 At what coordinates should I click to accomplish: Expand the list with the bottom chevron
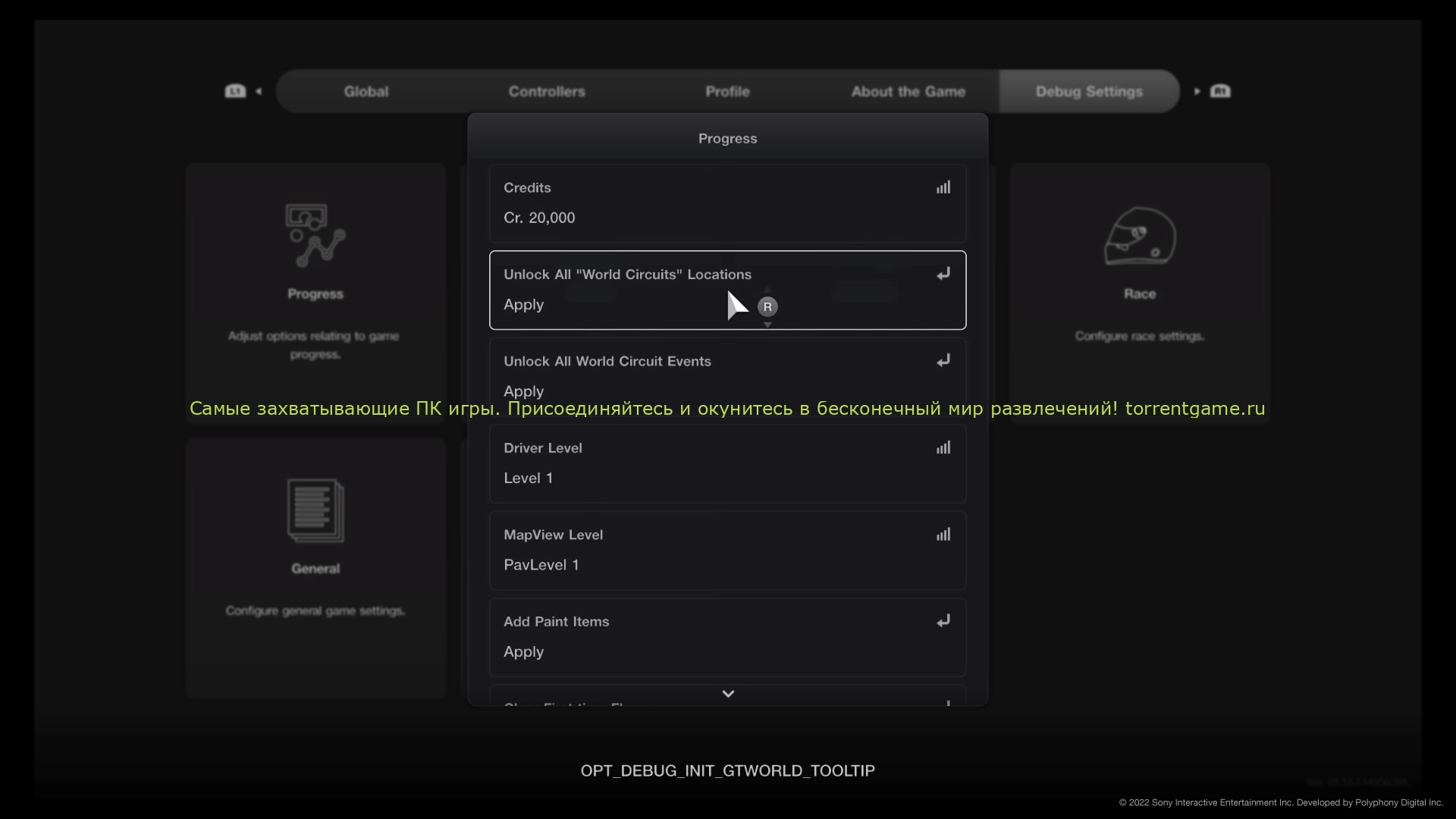coord(727,694)
